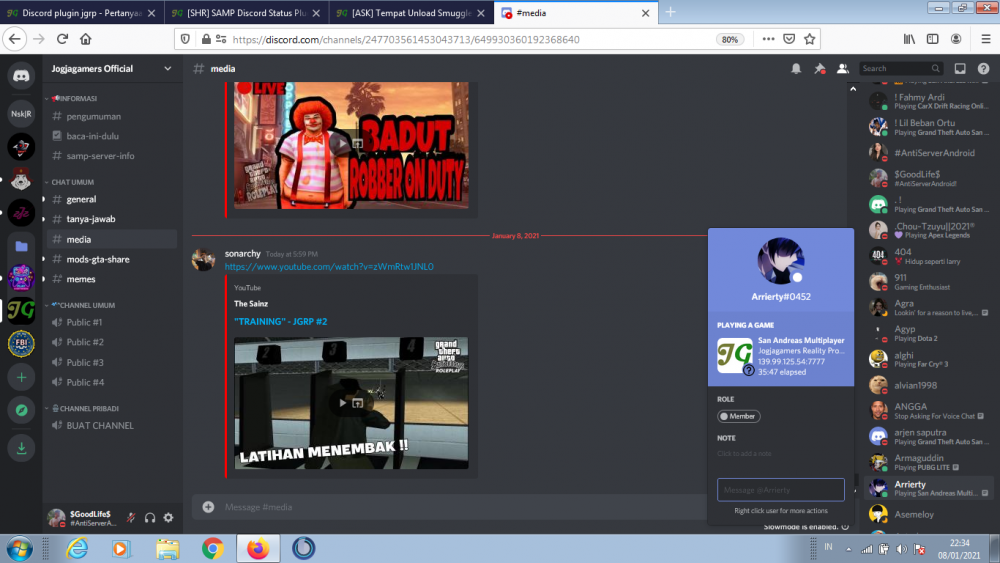Viewport: 1000px width, 563px height.
Task: Go to Firefox home page
Action: point(85,39)
